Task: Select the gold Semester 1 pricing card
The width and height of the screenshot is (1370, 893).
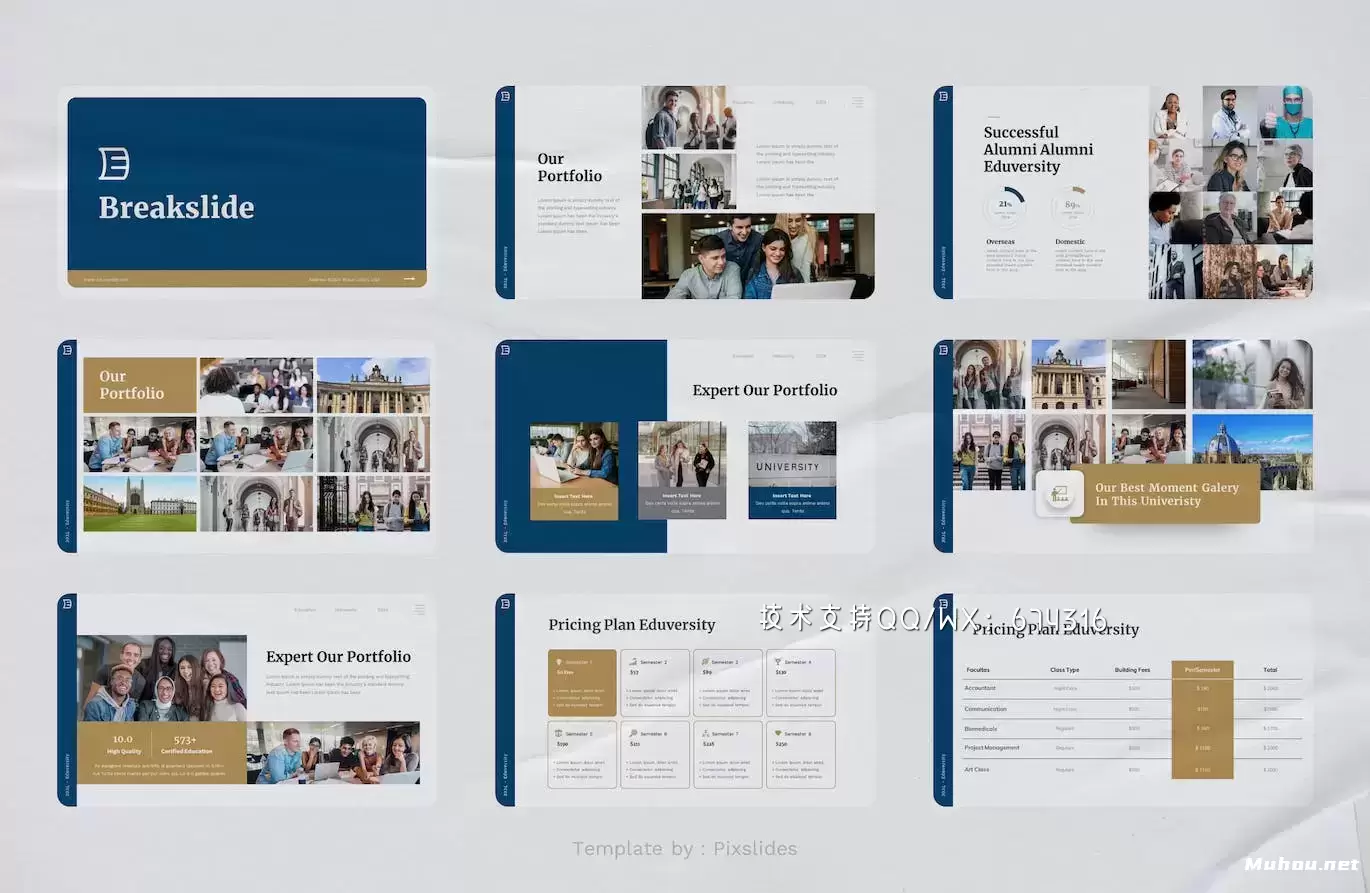Action: (x=582, y=683)
